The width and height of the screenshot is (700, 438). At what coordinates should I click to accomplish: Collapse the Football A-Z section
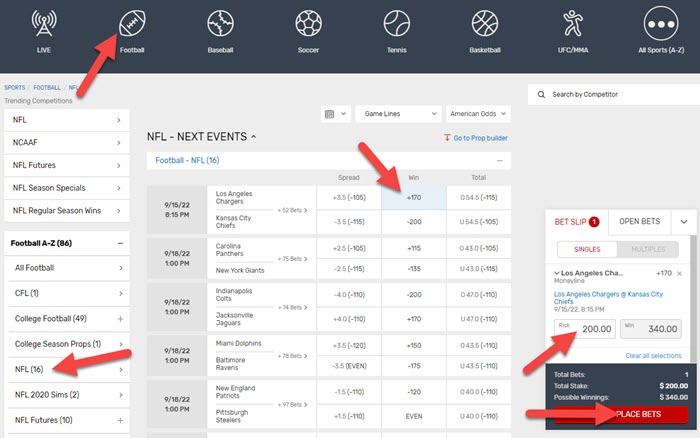(x=120, y=243)
